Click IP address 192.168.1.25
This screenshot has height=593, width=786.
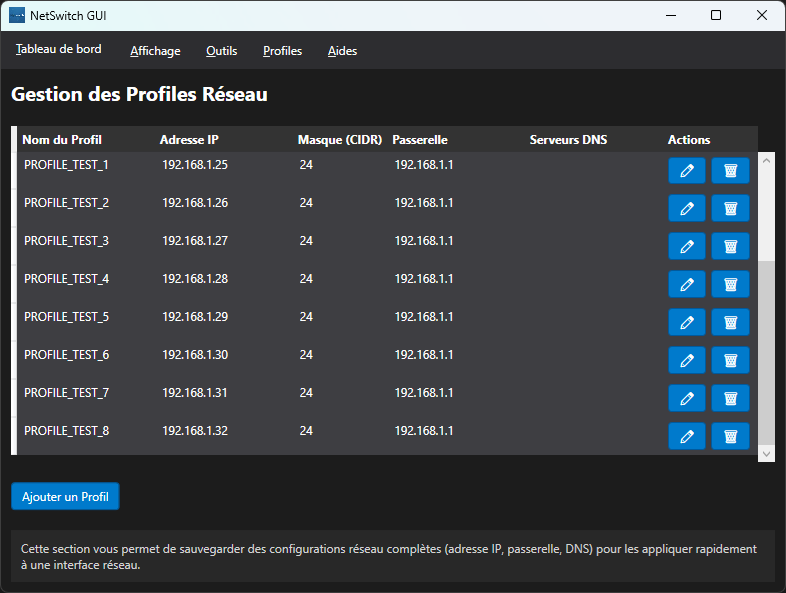point(195,165)
